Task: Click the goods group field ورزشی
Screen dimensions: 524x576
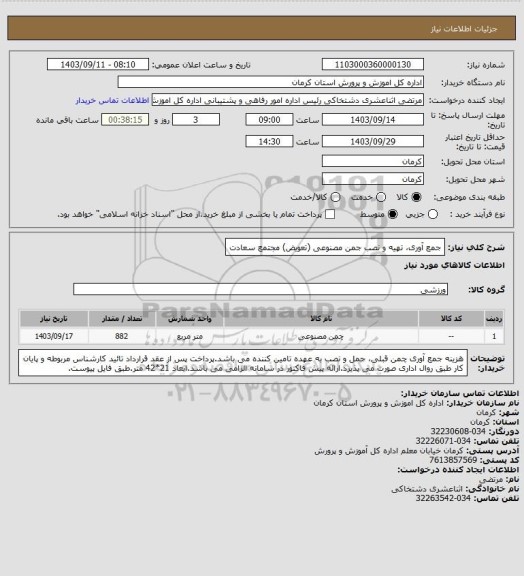Action: pyautogui.click(x=261, y=289)
